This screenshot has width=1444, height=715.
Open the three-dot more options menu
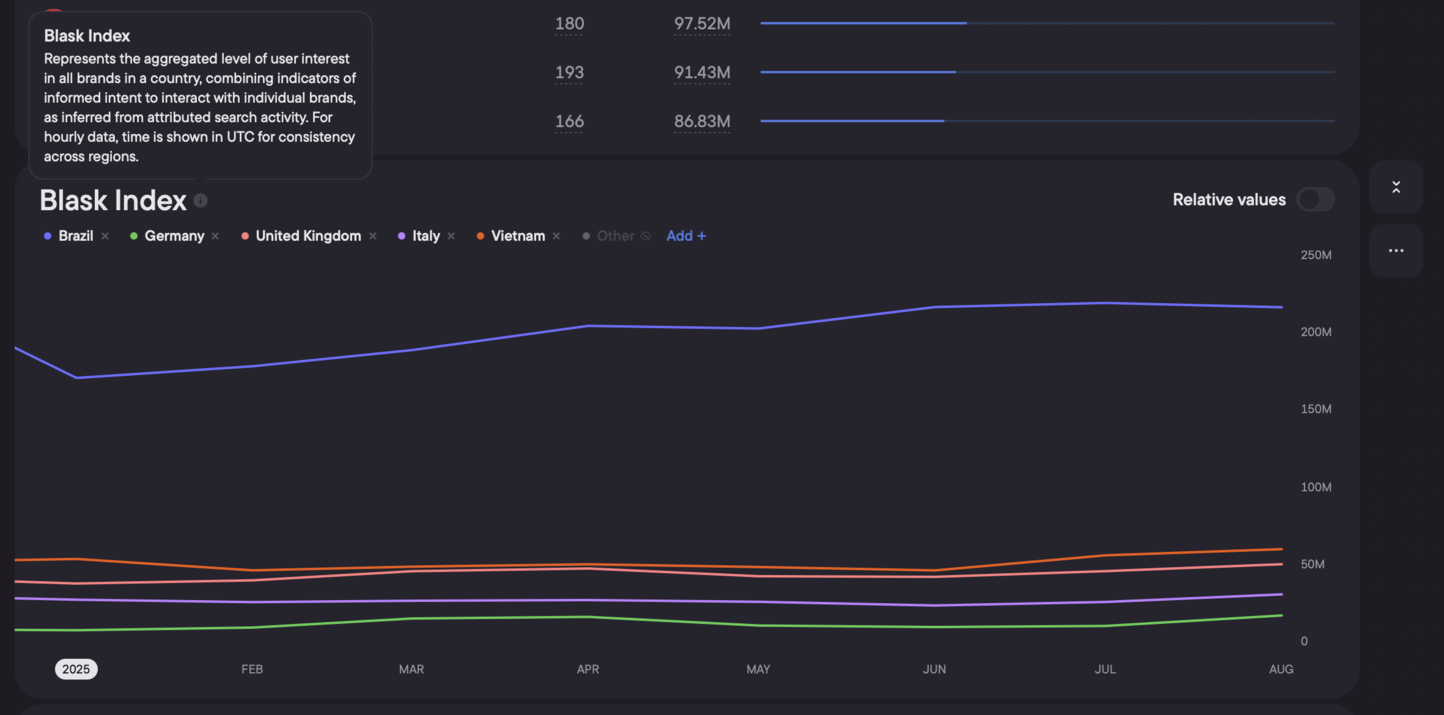tap(1396, 251)
